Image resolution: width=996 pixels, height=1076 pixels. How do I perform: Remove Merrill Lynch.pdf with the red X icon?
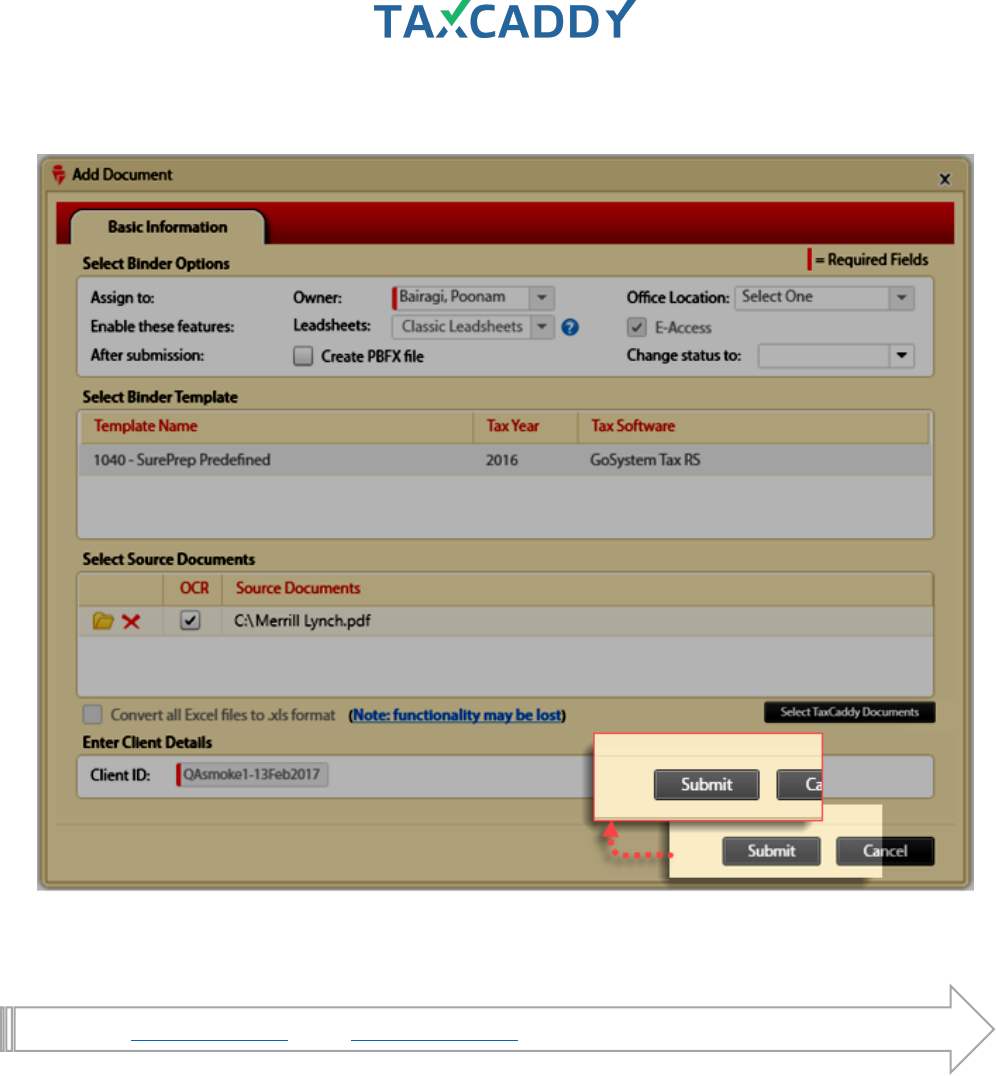coord(131,622)
